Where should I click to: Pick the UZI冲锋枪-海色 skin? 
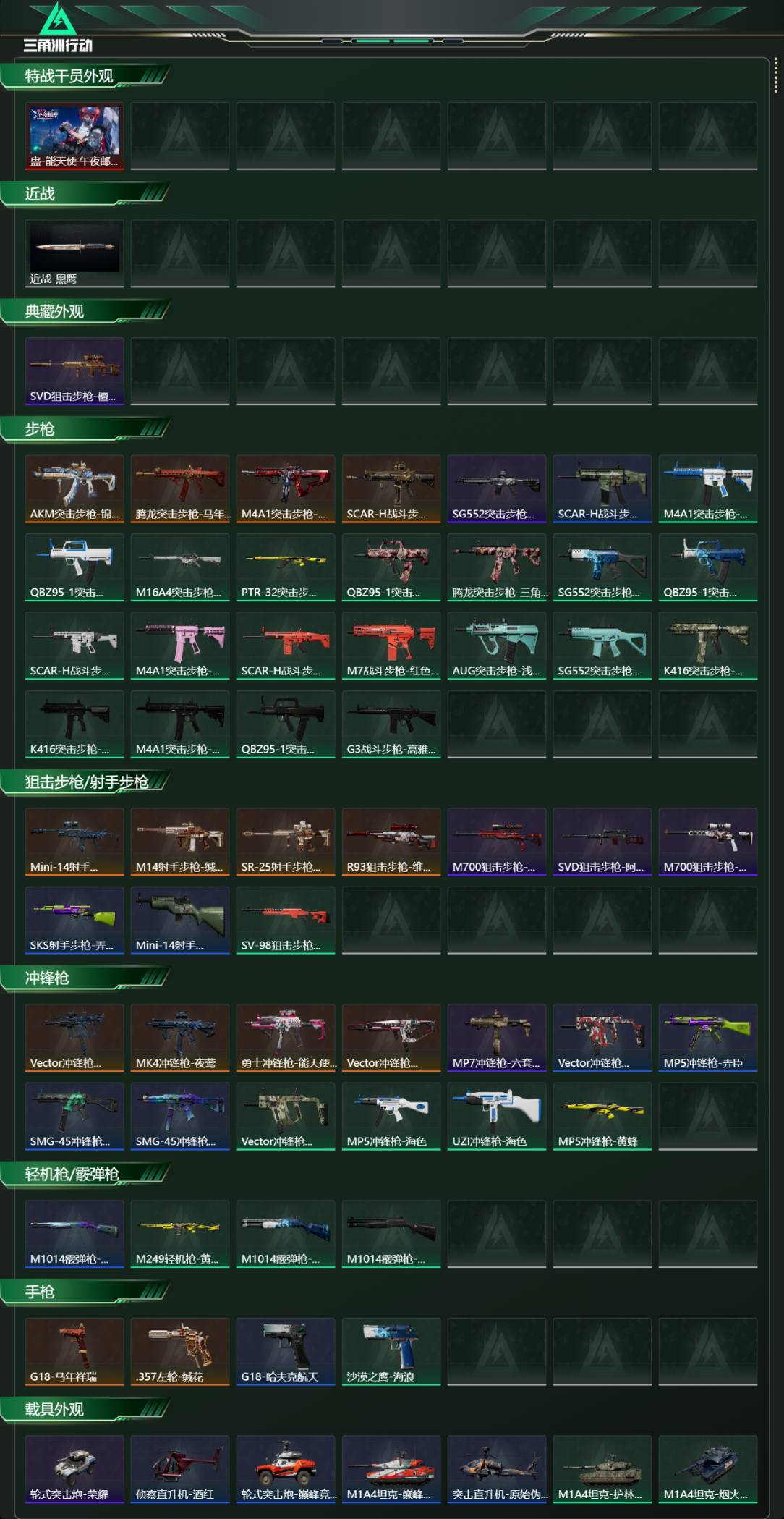pos(497,1116)
